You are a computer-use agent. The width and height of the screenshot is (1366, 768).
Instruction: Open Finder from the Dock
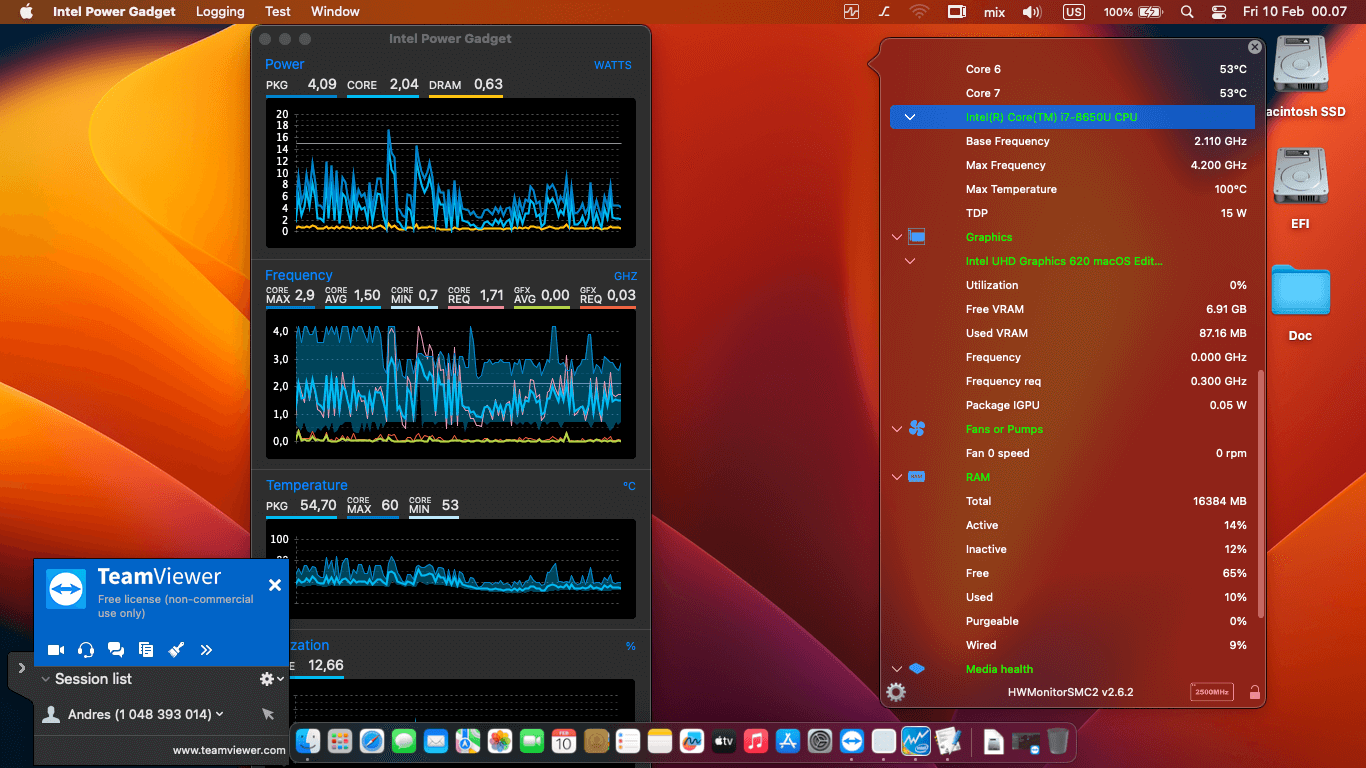tap(308, 741)
